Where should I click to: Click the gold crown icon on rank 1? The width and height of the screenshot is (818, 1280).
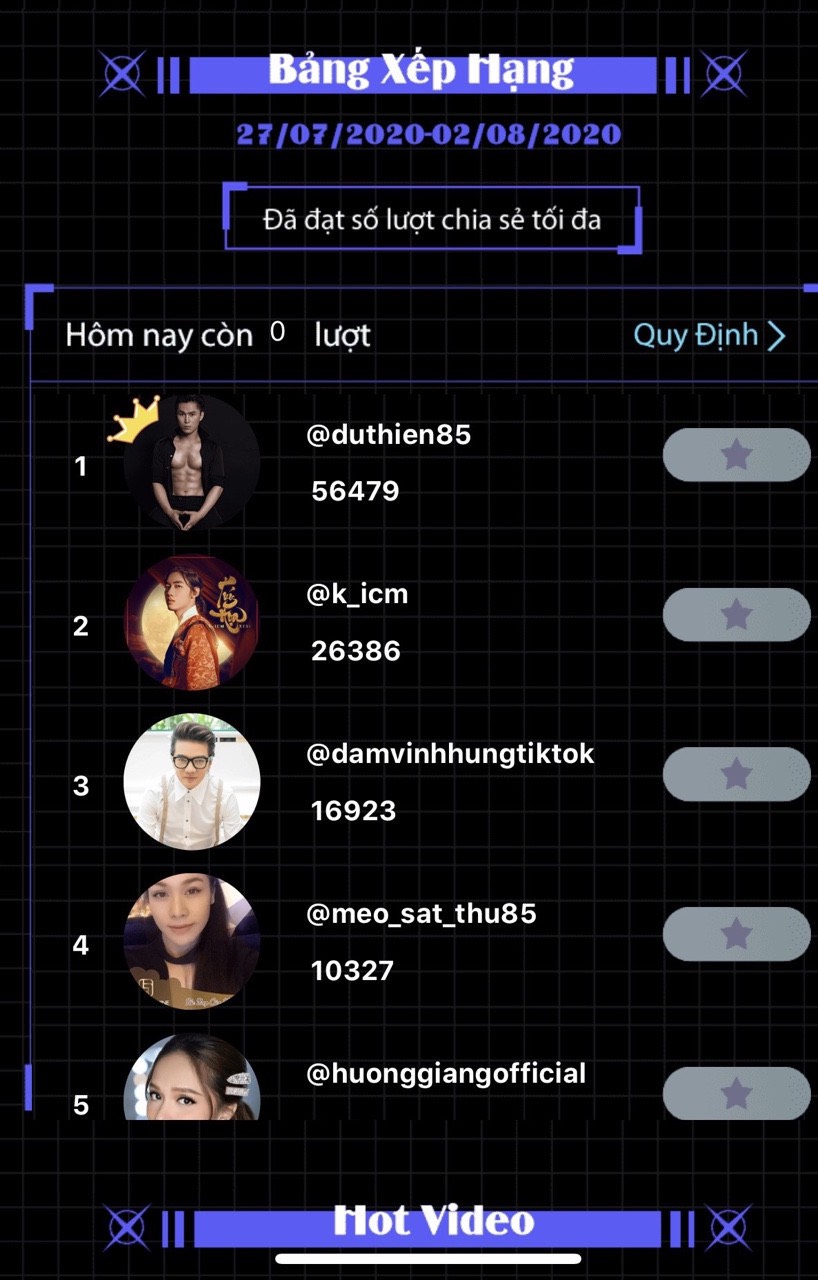point(134,420)
